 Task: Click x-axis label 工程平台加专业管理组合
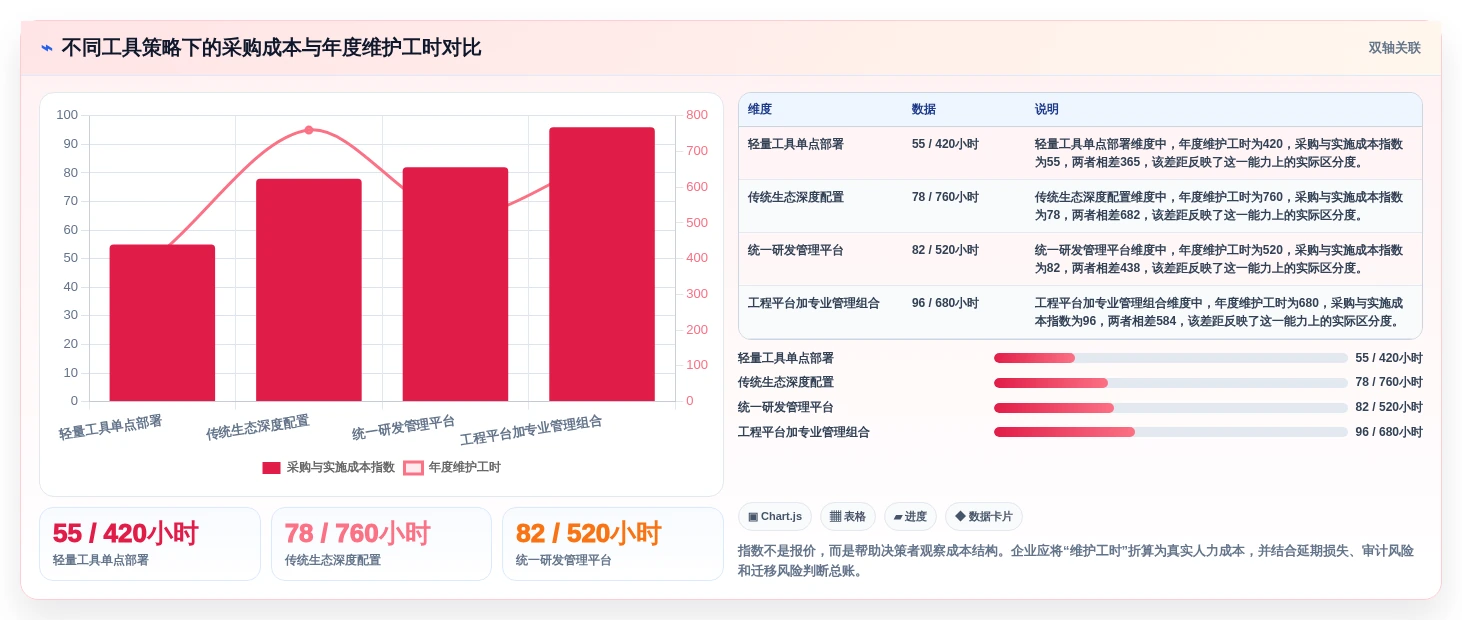[531, 431]
